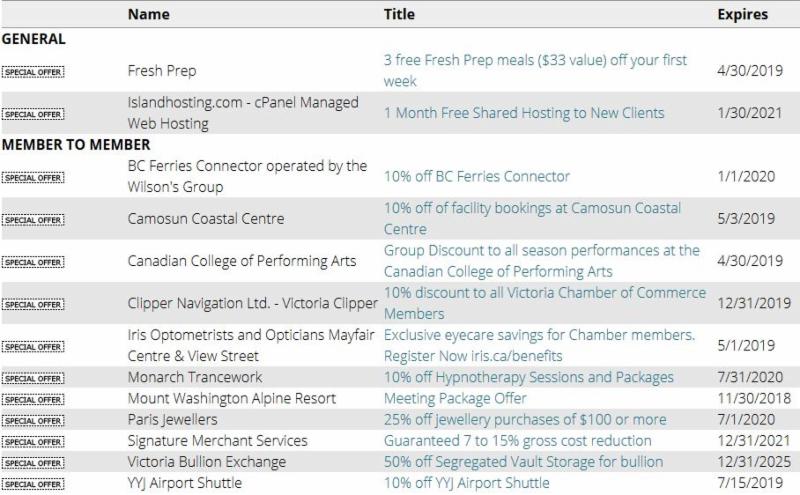The image size is (800, 495).
Task: Open 10% off Hypnotherapy Sessions and Packages
Action: click(x=528, y=378)
